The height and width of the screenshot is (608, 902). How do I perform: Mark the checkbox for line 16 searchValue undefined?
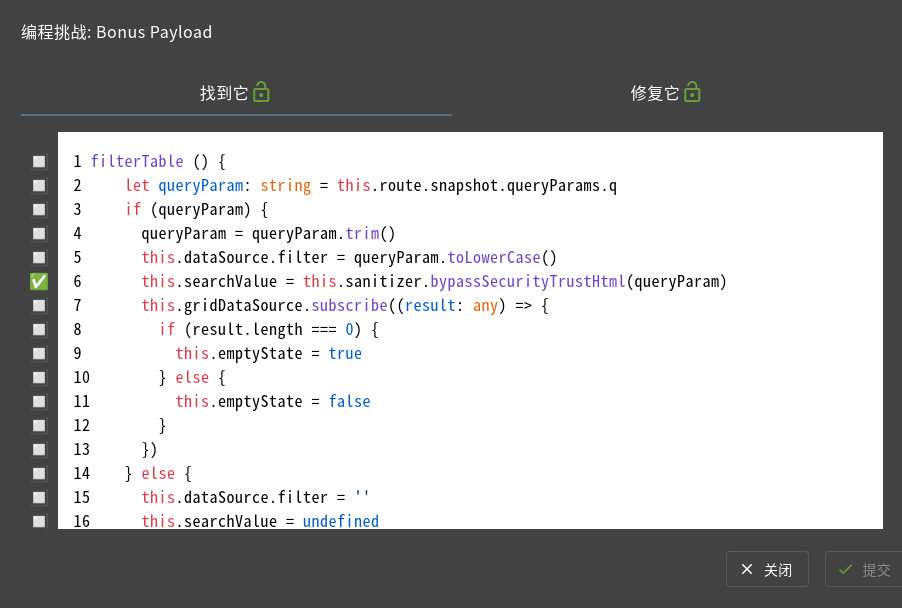(39, 521)
